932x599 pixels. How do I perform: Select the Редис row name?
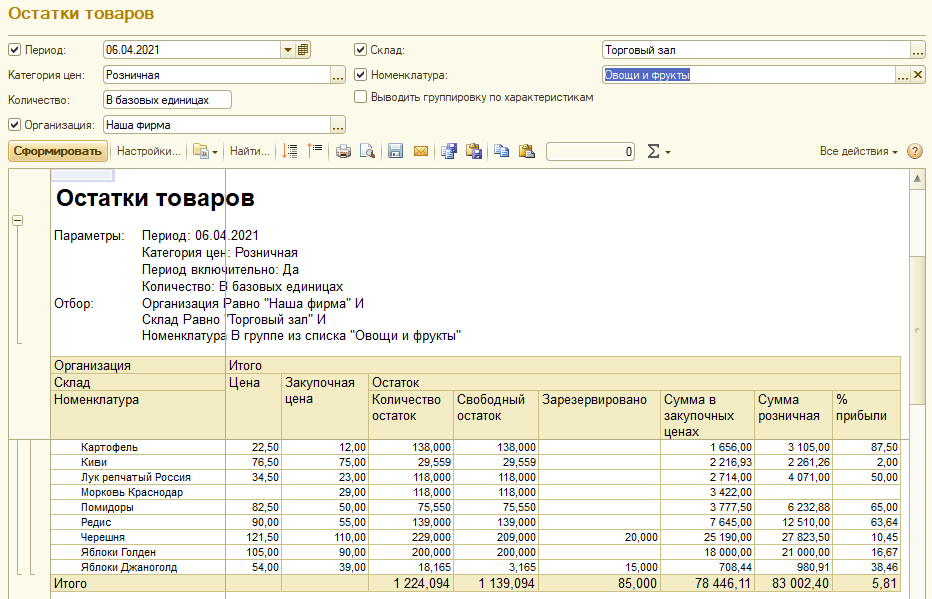click(96, 522)
